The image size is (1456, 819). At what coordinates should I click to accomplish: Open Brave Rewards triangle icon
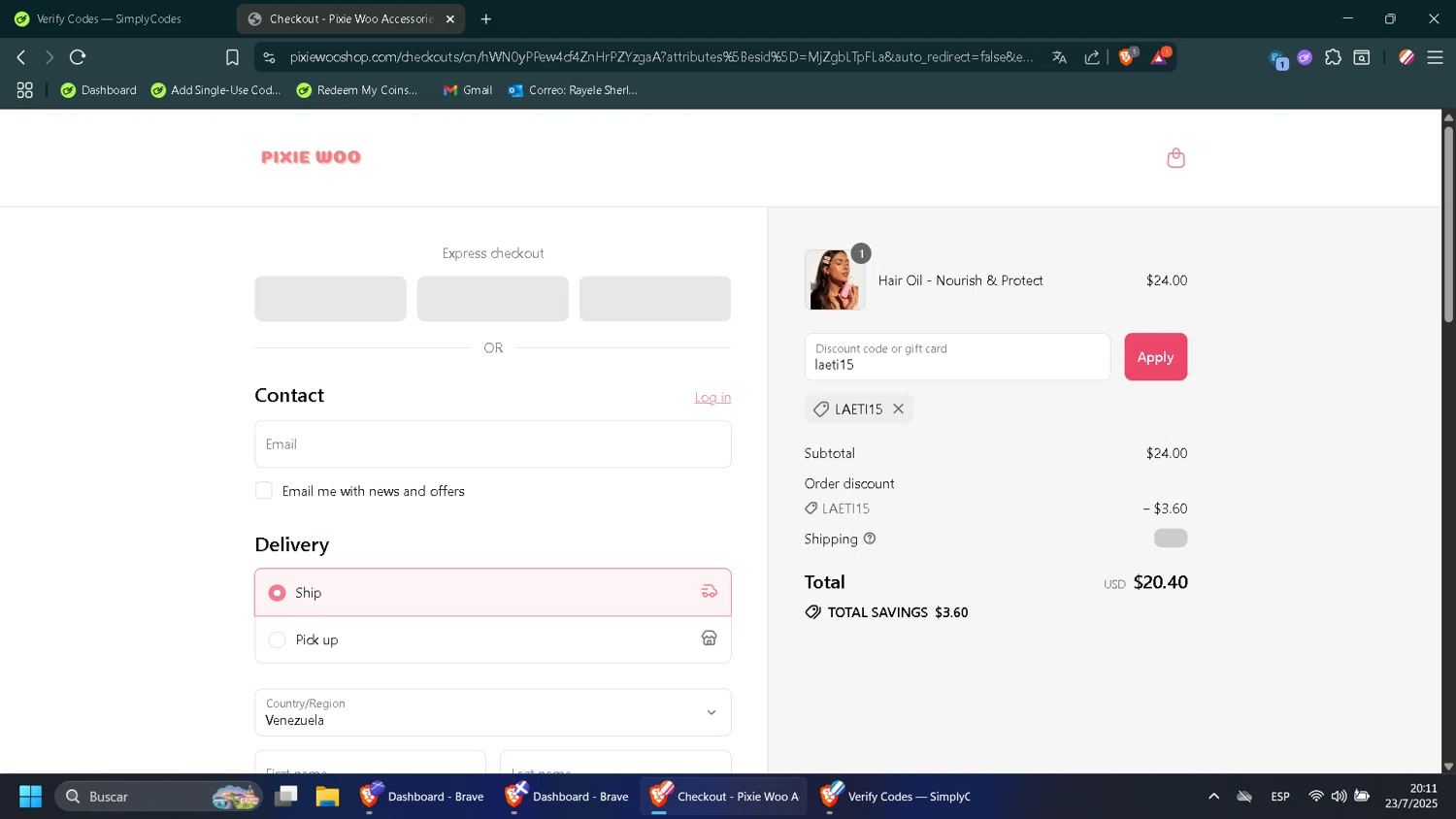pyautogui.click(x=1160, y=57)
